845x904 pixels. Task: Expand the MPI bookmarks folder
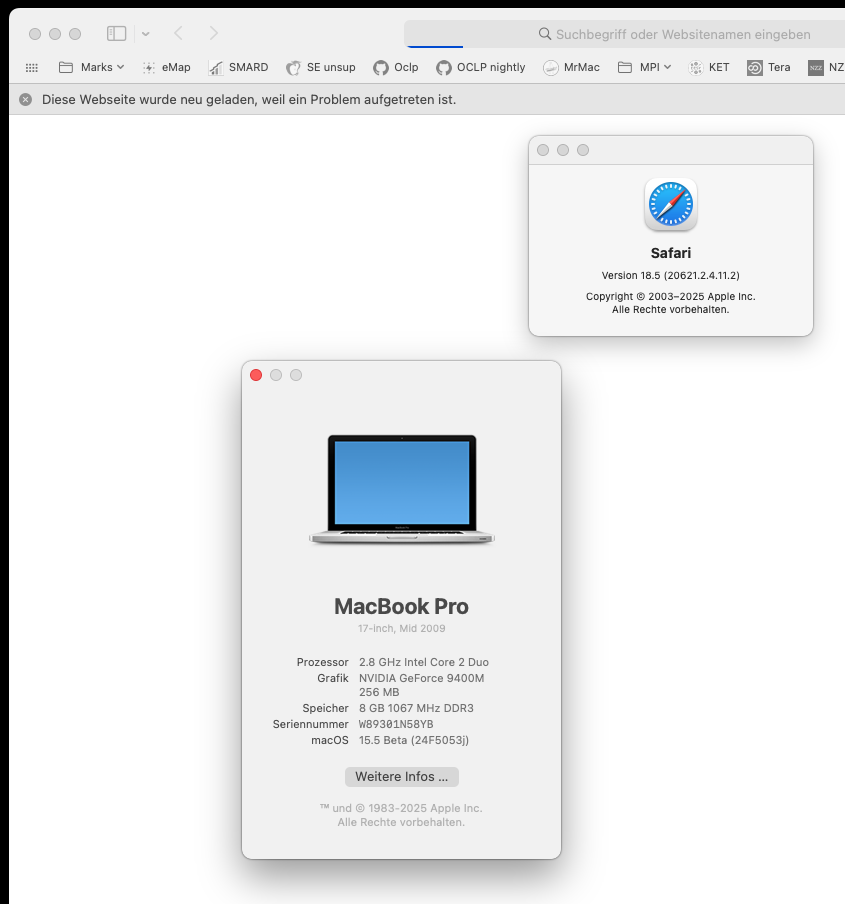coord(644,67)
